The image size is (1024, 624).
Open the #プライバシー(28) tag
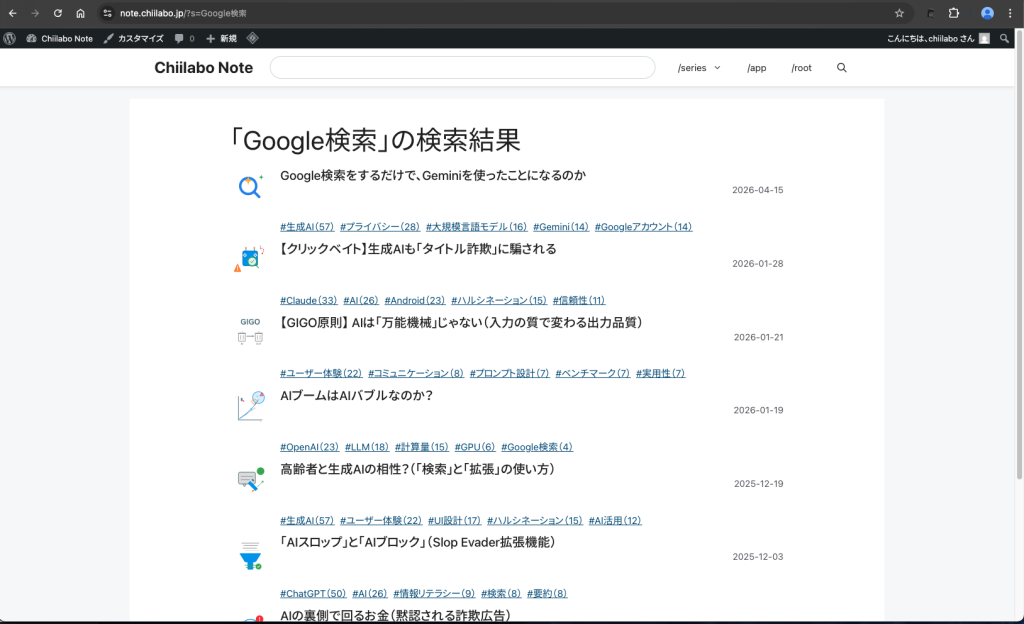380,227
